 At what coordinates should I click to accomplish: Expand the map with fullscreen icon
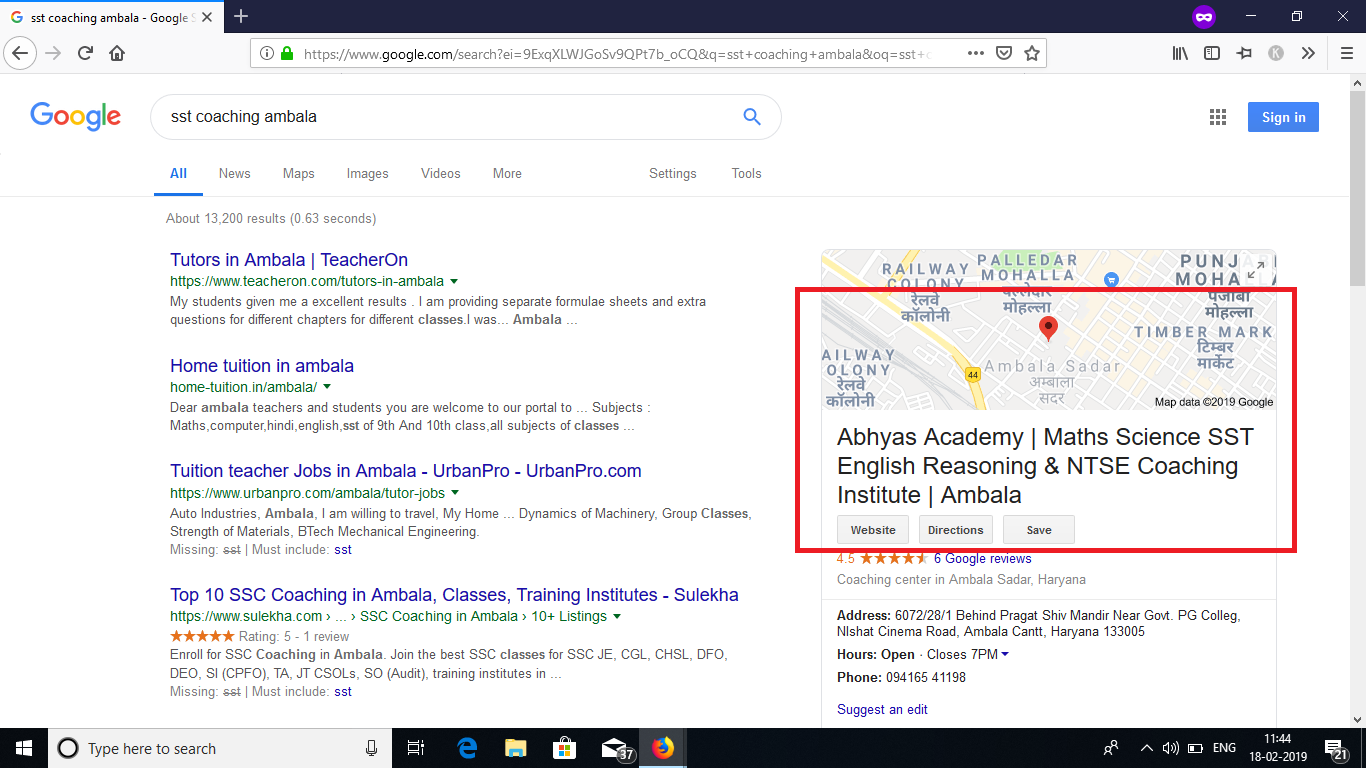(1256, 268)
